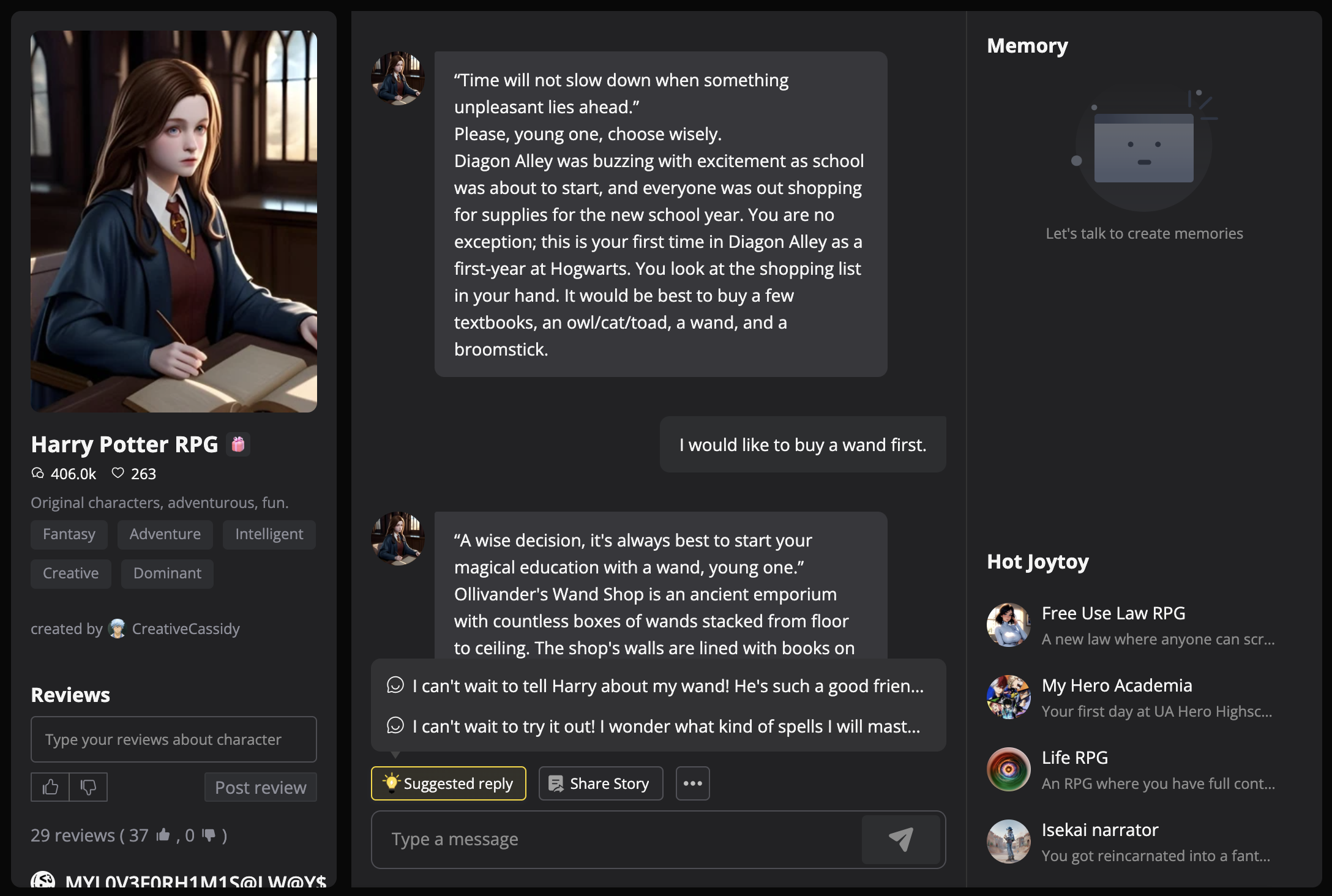Open the CreativeCassidy creator profile link
Viewport: 1332px width, 896px height.
click(186, 629)
